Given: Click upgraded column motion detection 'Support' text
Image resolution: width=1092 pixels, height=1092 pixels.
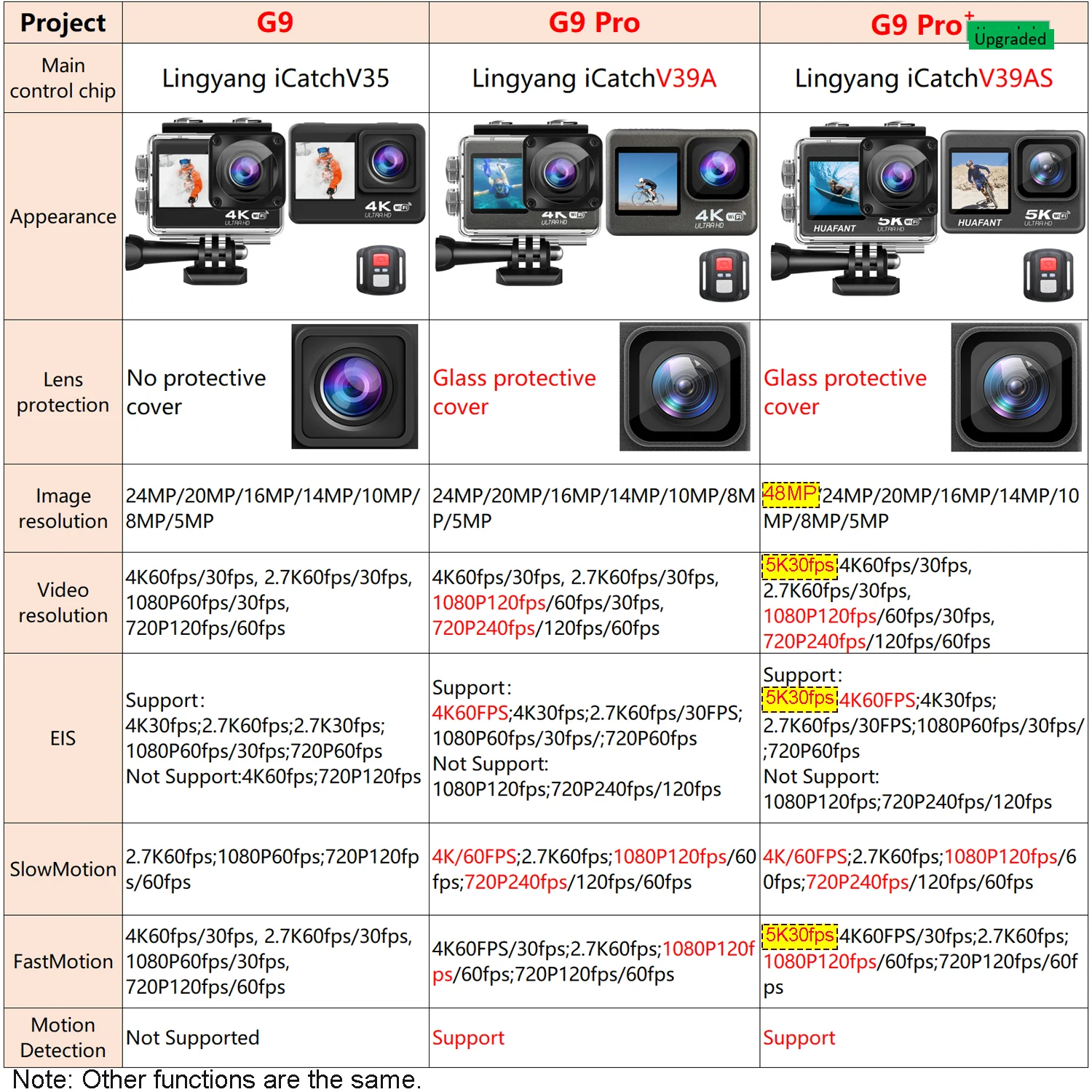Looking at the screenshot, I should 799,1037.
